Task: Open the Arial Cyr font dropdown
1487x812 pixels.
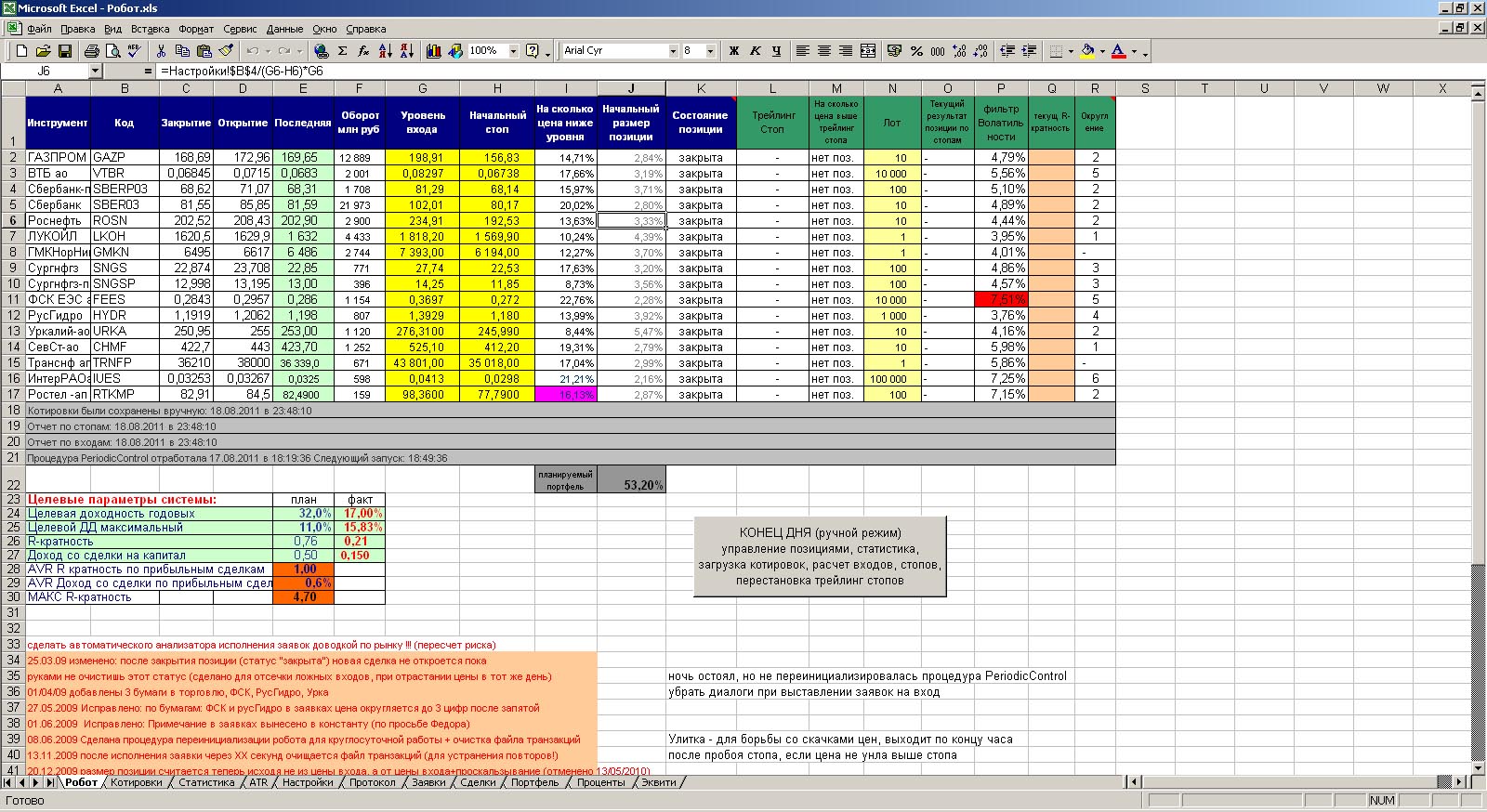Action: (x=673, y=51)
